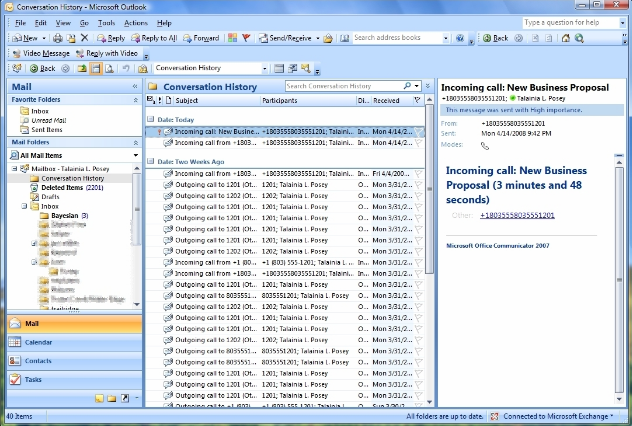Image resolution: width=632 pixels, height=426 pixels.
Task: Click the red Follow Up flag icon
Action: 246,38
